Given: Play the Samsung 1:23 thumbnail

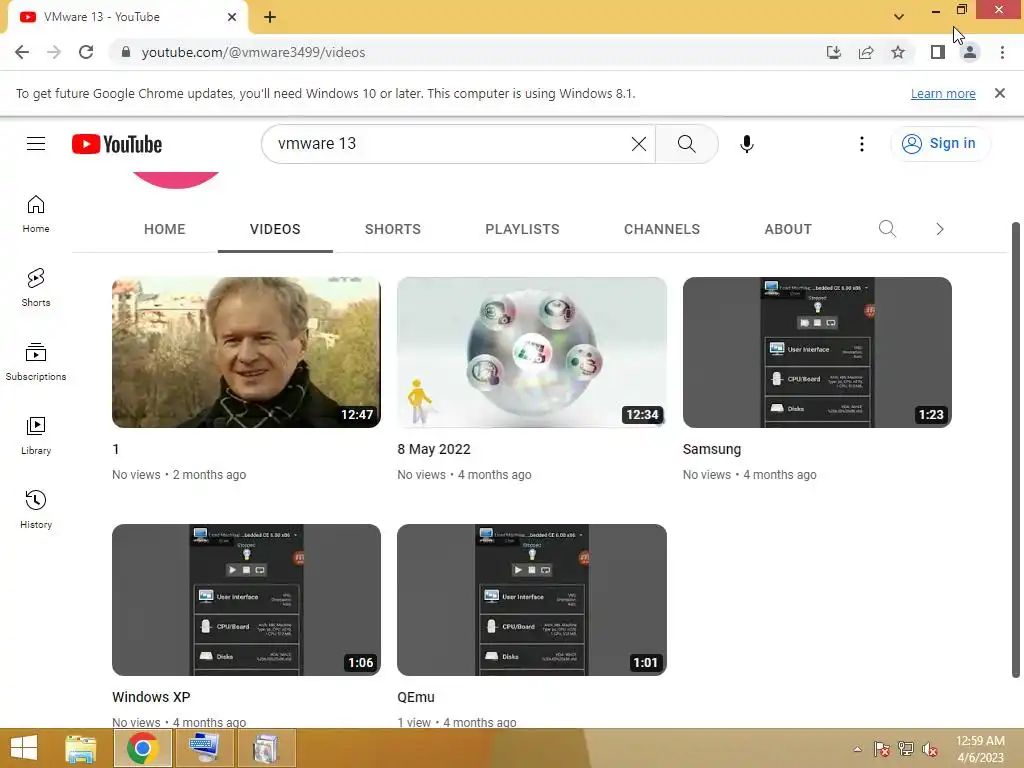Looking at the screenshot, I should (x=817, y=353).
